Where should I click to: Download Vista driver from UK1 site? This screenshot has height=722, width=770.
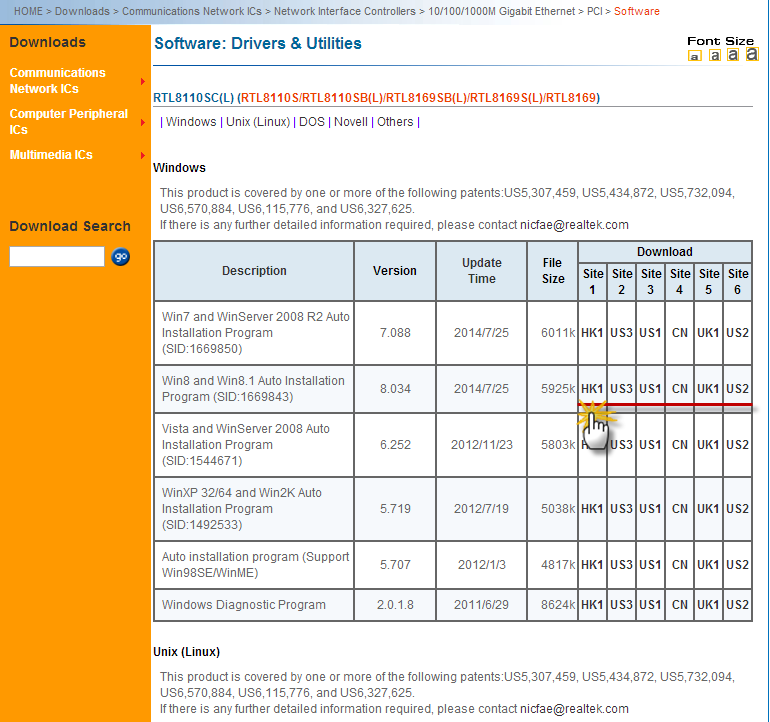pyautogui.click(x=708, y=445)
